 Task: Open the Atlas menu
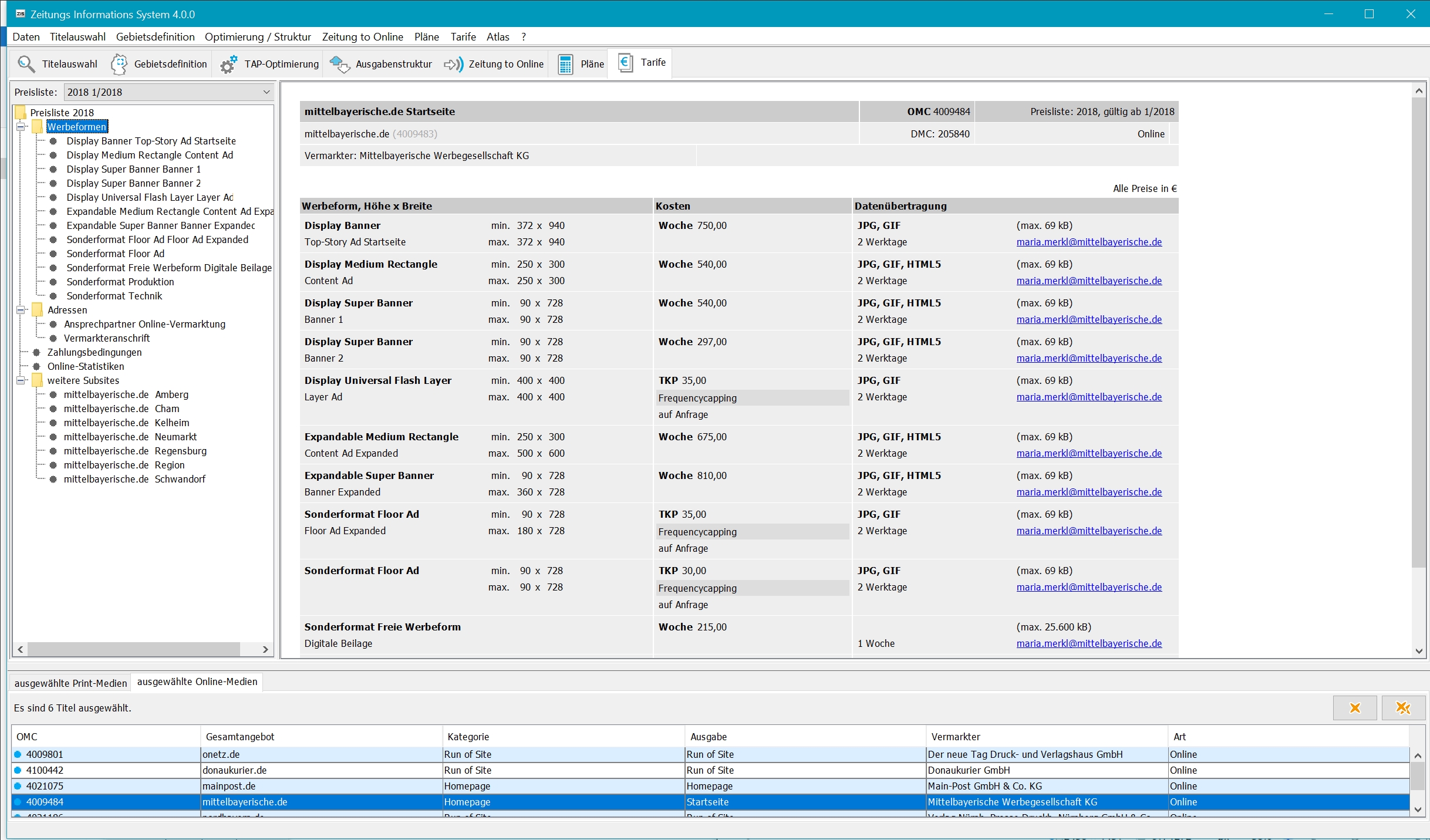(497, 37)
